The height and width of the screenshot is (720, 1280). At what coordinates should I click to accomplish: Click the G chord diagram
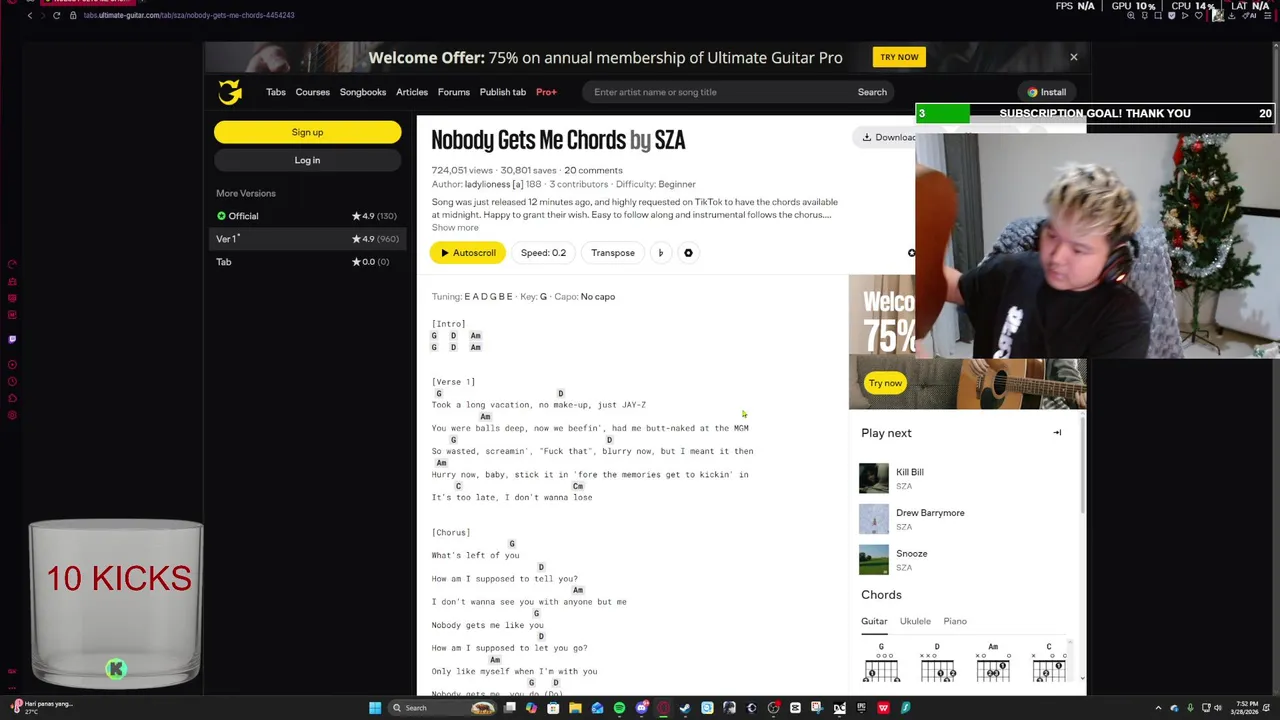(881, 662)
